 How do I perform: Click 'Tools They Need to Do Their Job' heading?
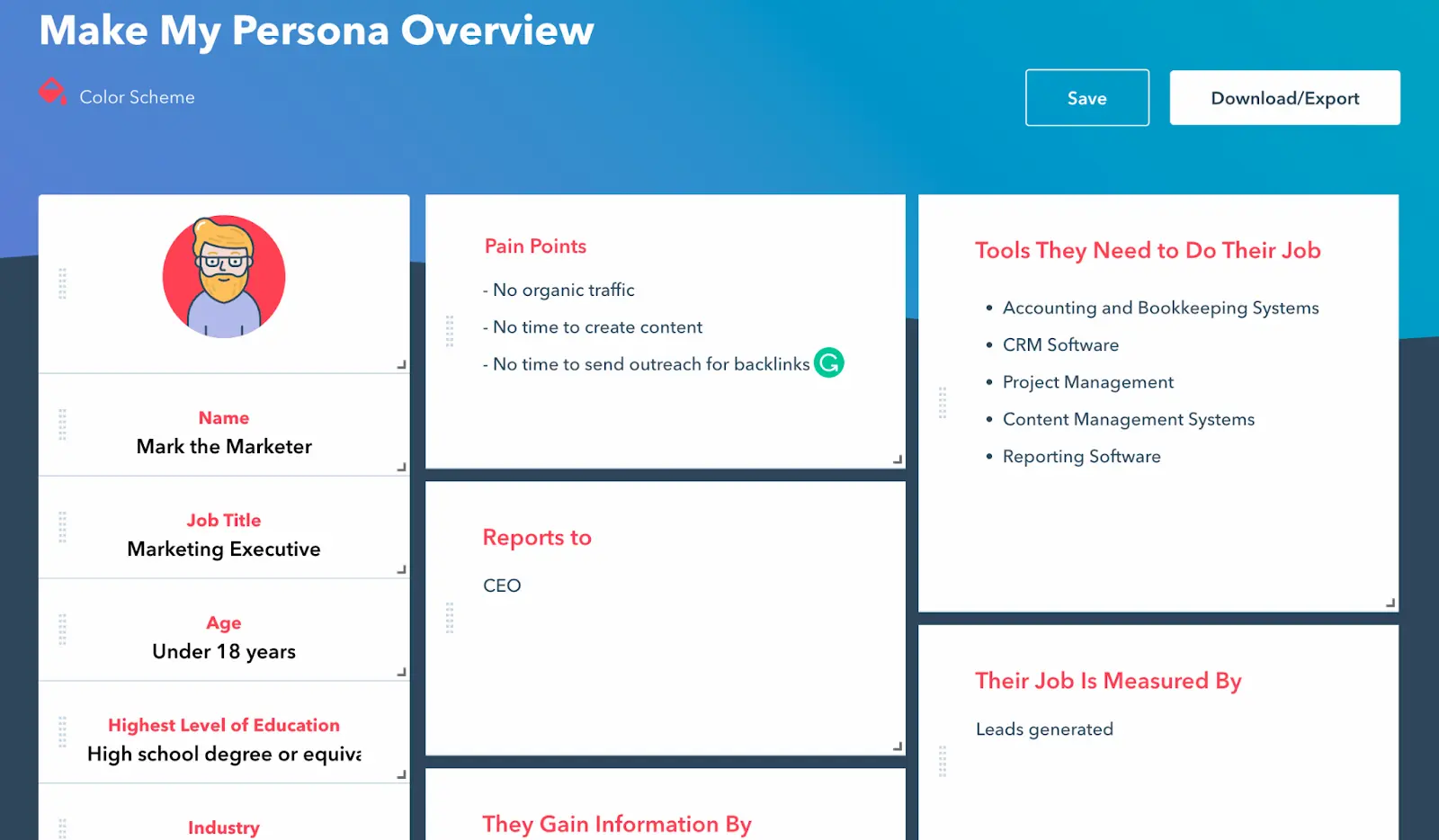tap(1148, 251)
